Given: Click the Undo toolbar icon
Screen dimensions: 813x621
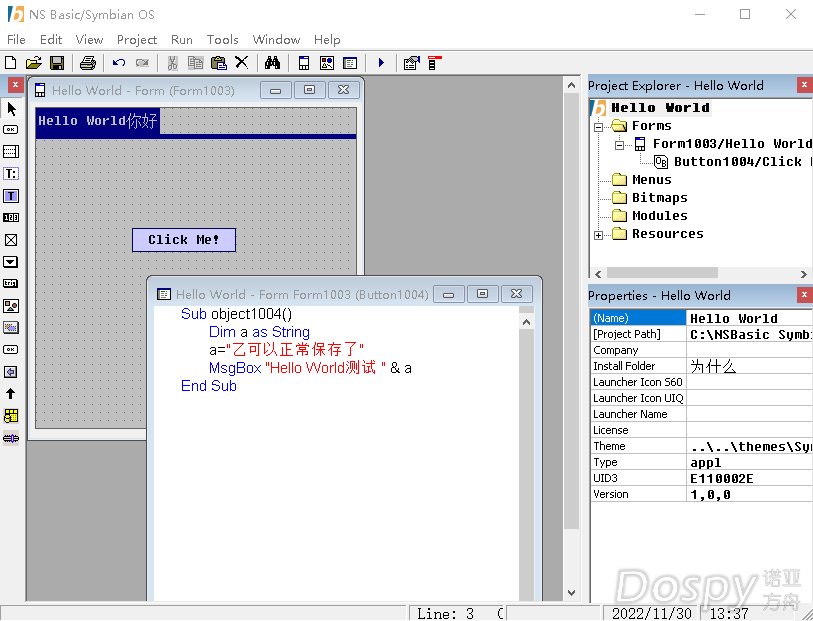Looking at the screenshot, I should pos(119,63).
